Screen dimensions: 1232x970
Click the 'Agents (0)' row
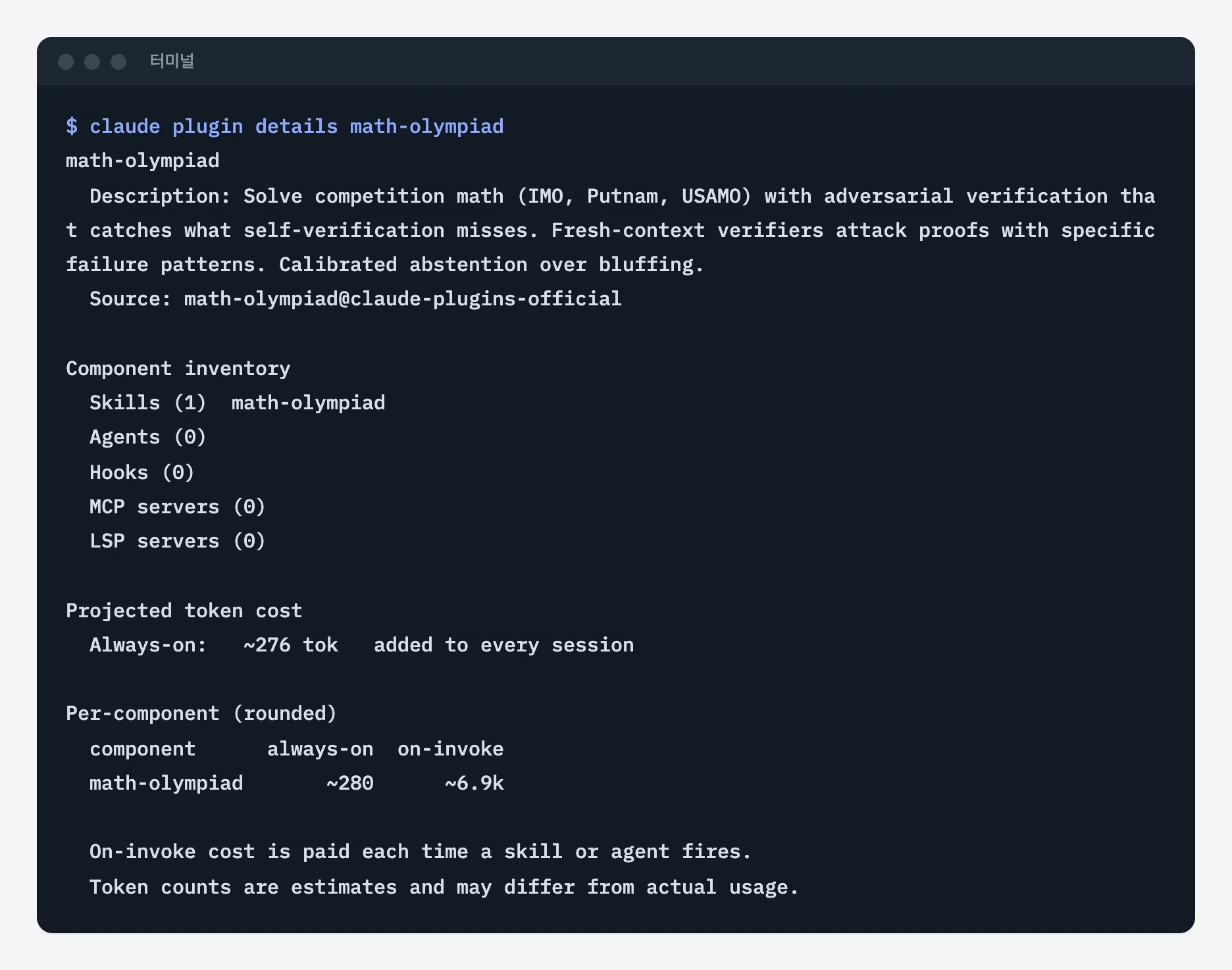point(148,437)
